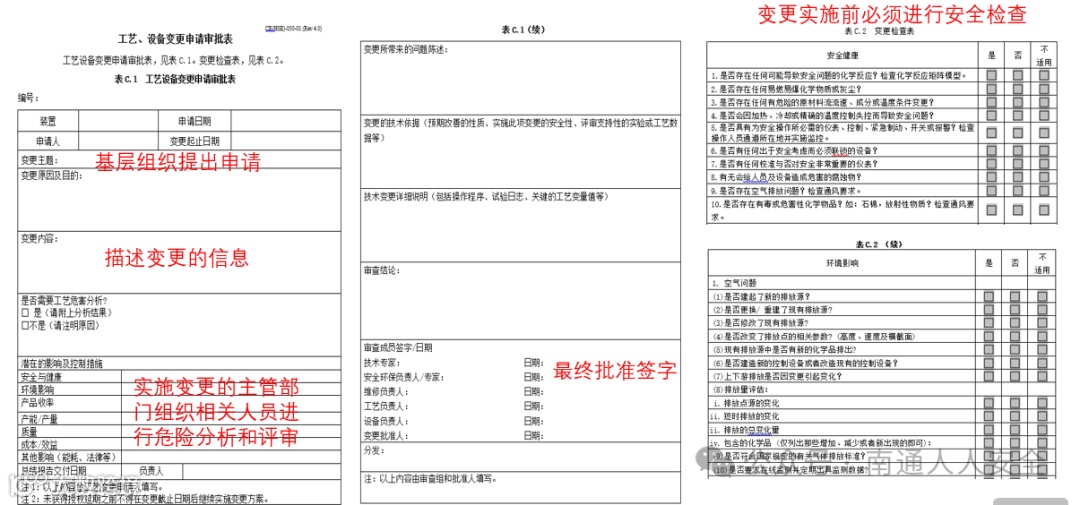Tick 是 for 排放的总变化量 row

pos(989,429)
